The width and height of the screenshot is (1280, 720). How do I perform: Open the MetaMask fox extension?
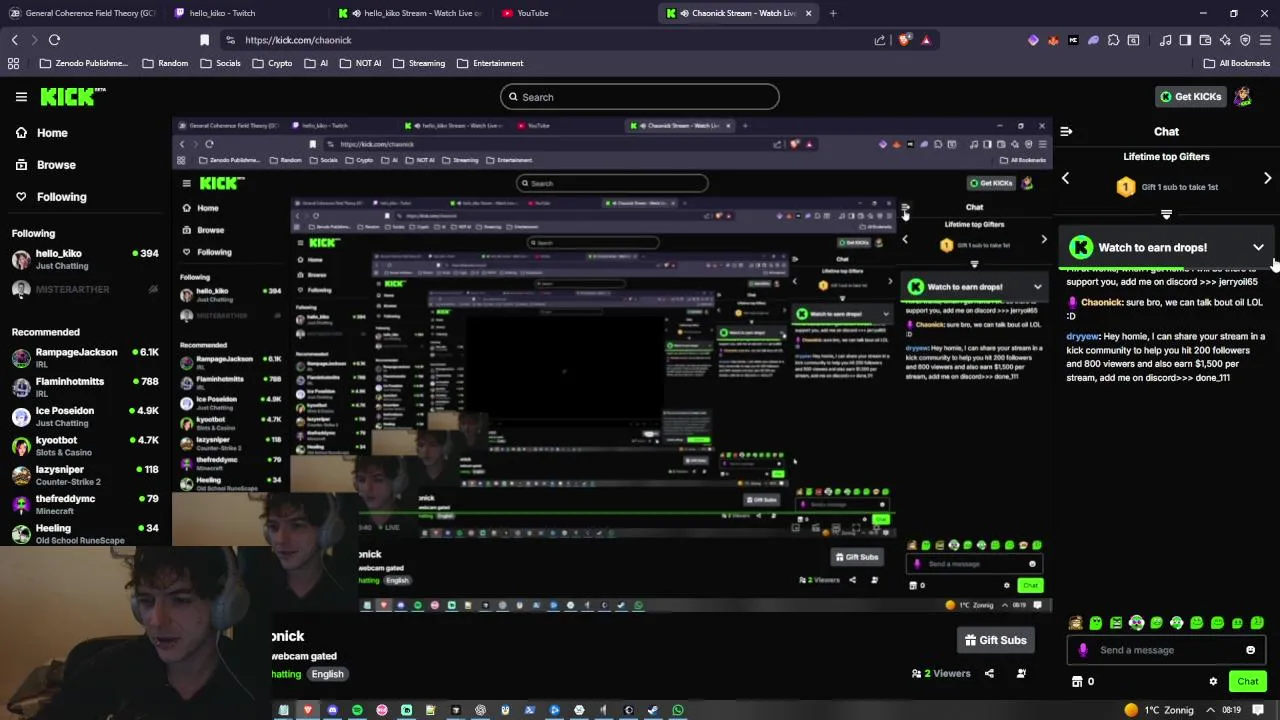click(1053, 40)
